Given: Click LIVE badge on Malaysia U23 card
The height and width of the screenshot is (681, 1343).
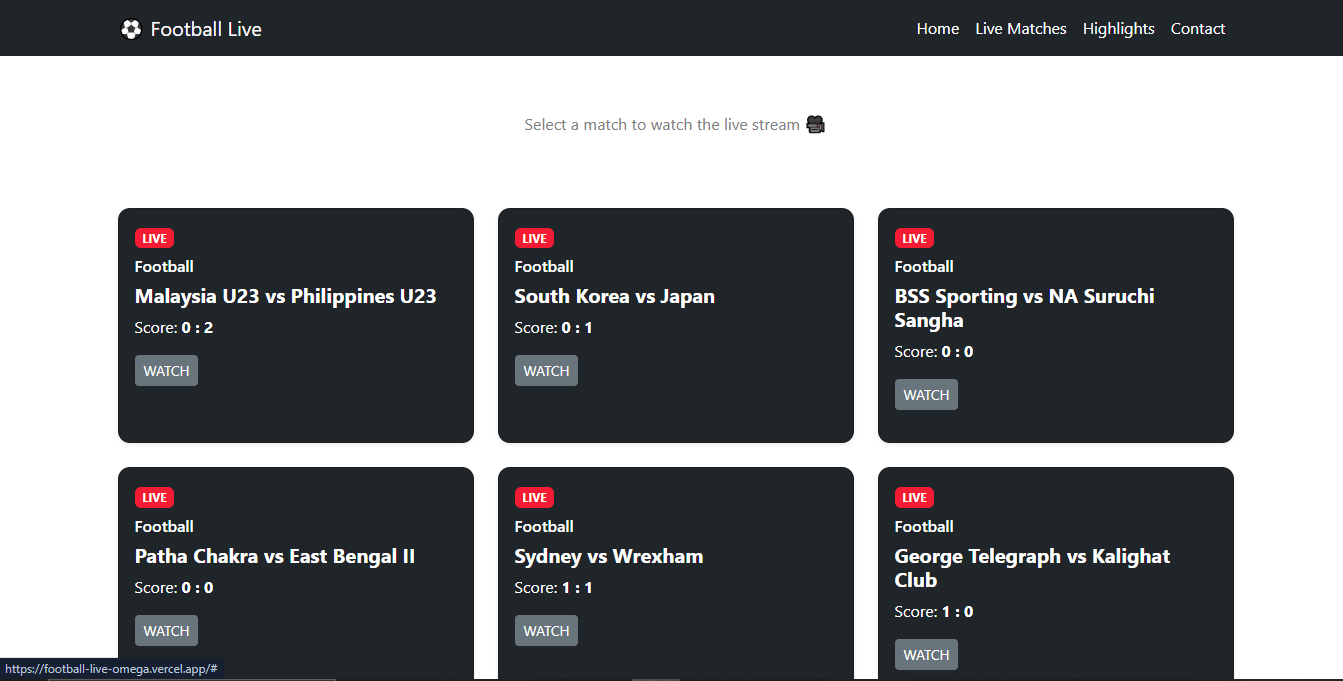Looking at the screenshot, I should pyautogui.click(x=154, y=238).
